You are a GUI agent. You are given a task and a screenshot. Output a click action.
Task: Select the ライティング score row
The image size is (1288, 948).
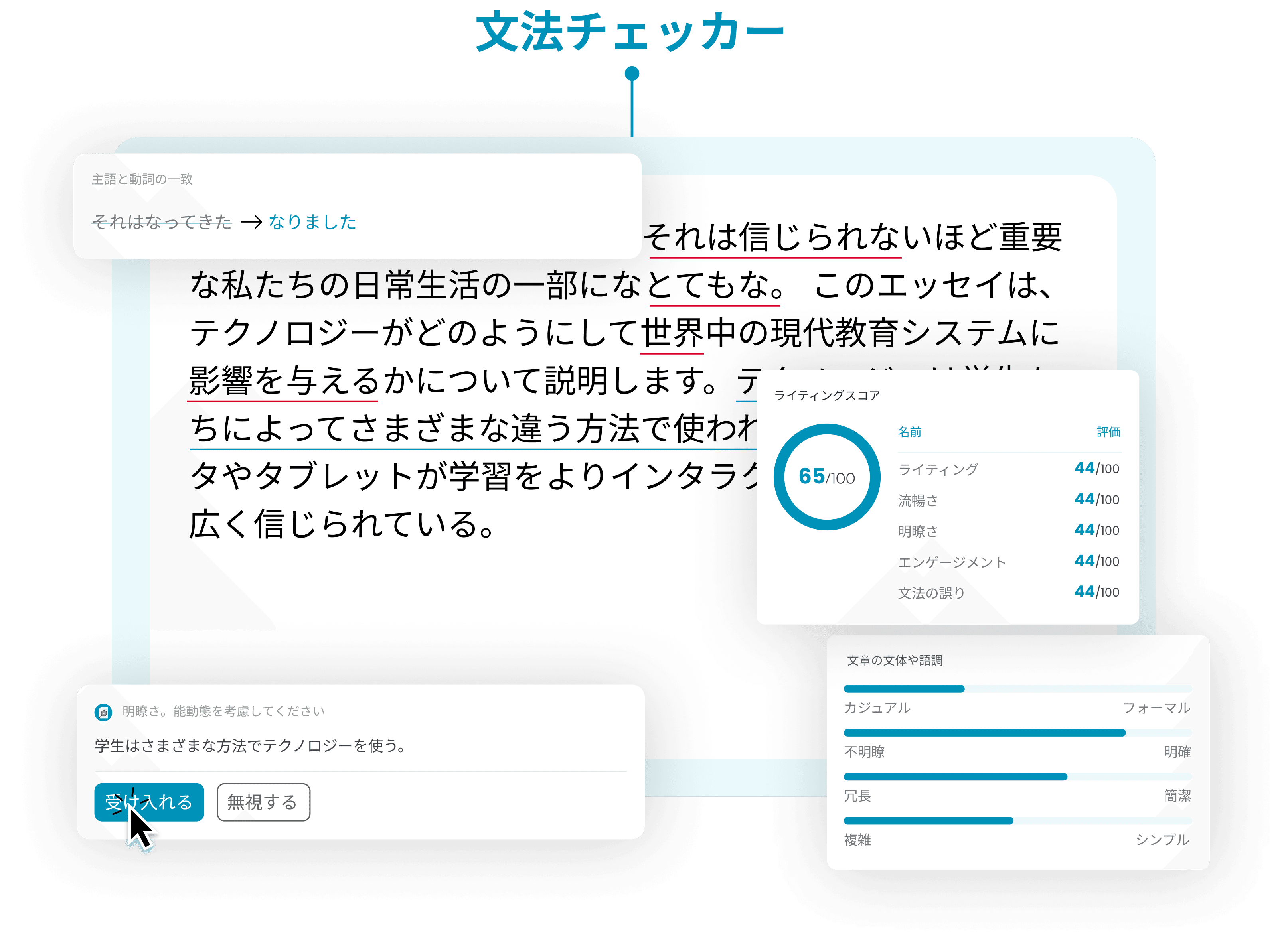click(x=1009, y=469)
